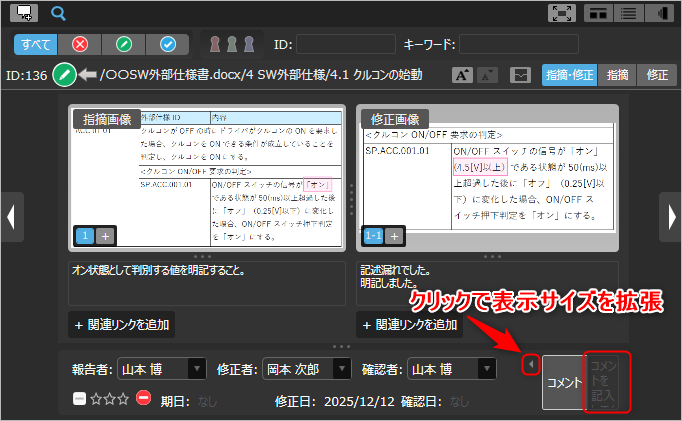Select the red X status filter
The image size is (682, 421).
[80, 44]
